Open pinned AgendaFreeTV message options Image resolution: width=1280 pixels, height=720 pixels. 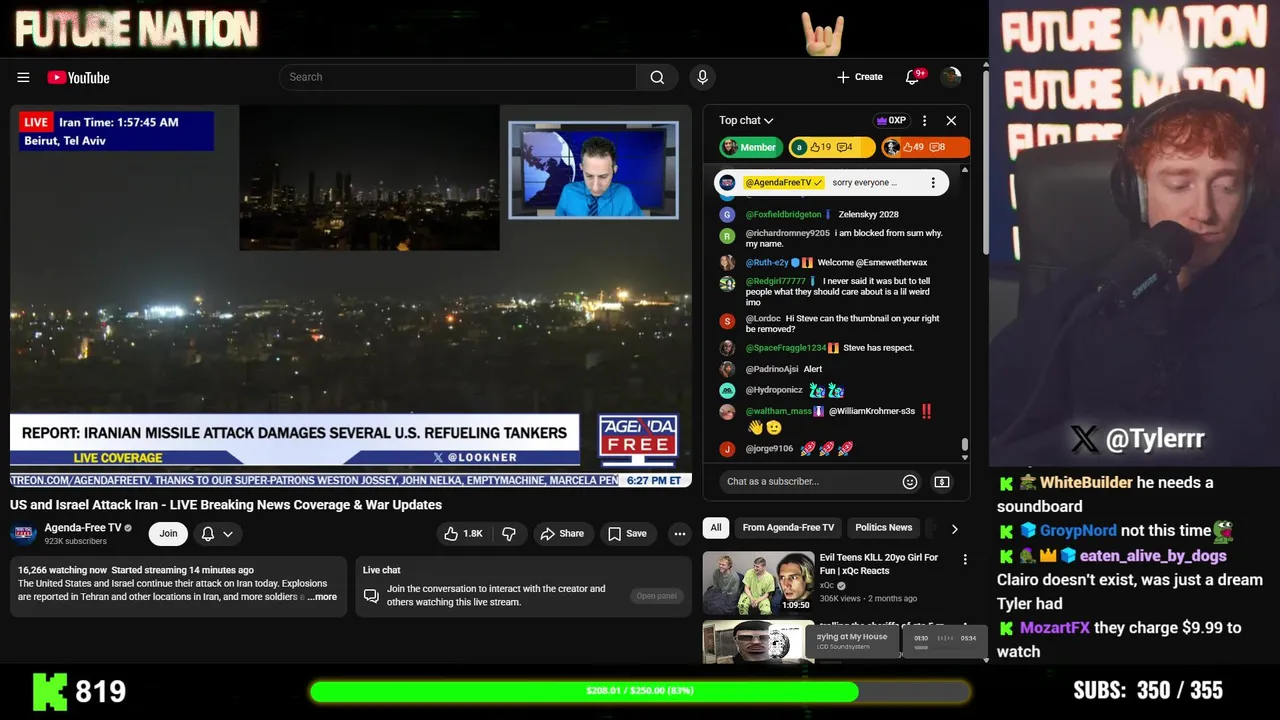(x=933, y=183)
